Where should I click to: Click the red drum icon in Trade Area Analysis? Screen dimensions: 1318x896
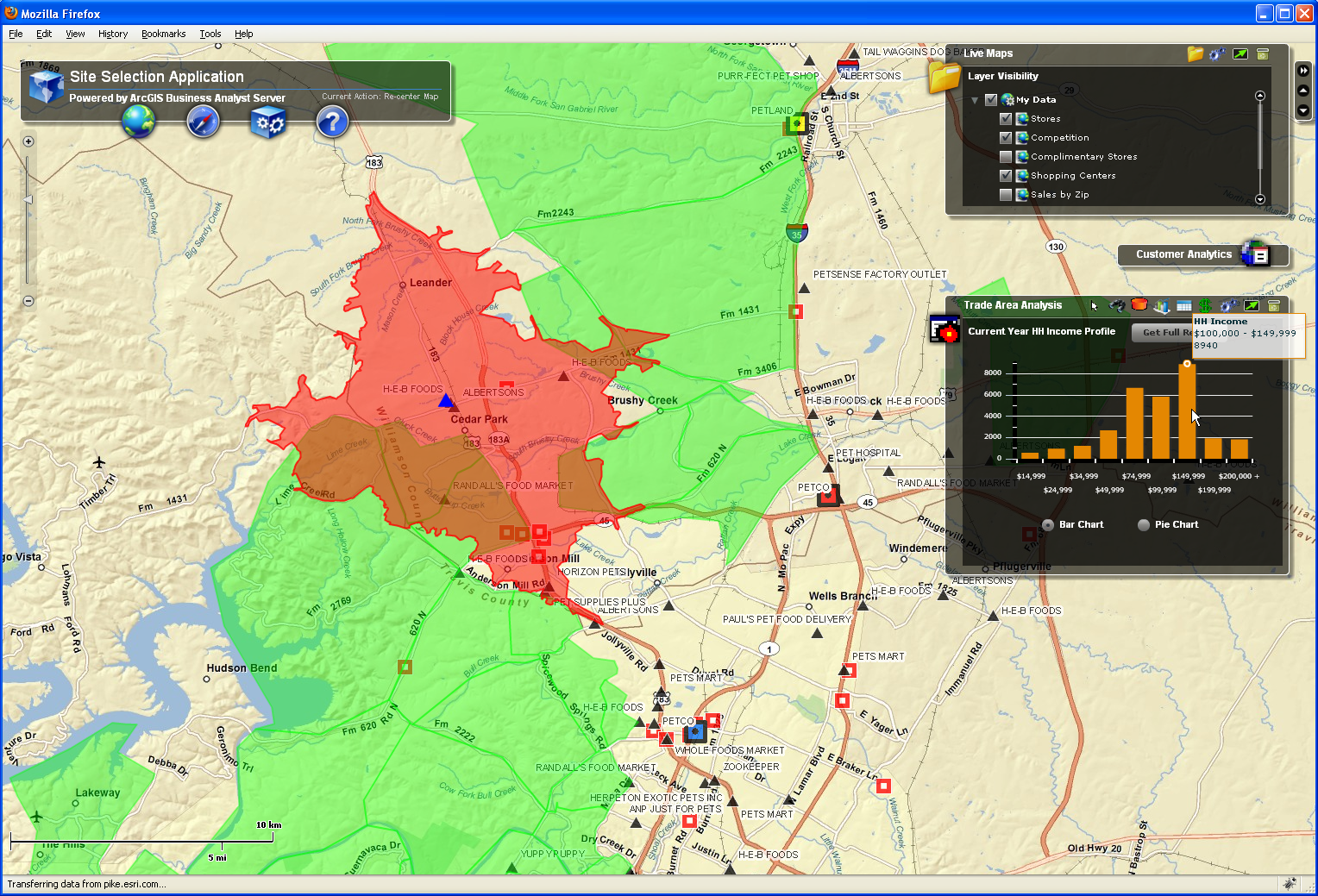tap(1139, 304)
